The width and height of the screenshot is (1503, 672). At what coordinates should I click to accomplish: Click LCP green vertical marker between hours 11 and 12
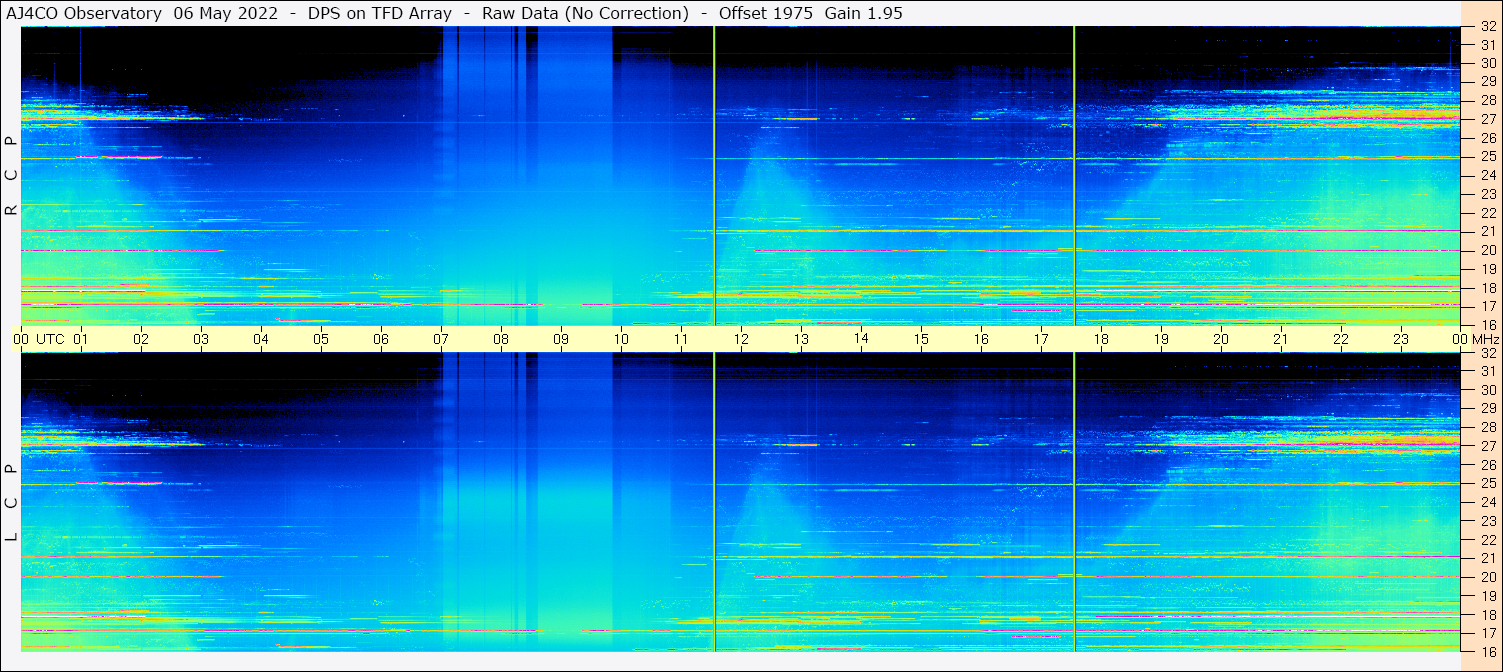point(714,502)
